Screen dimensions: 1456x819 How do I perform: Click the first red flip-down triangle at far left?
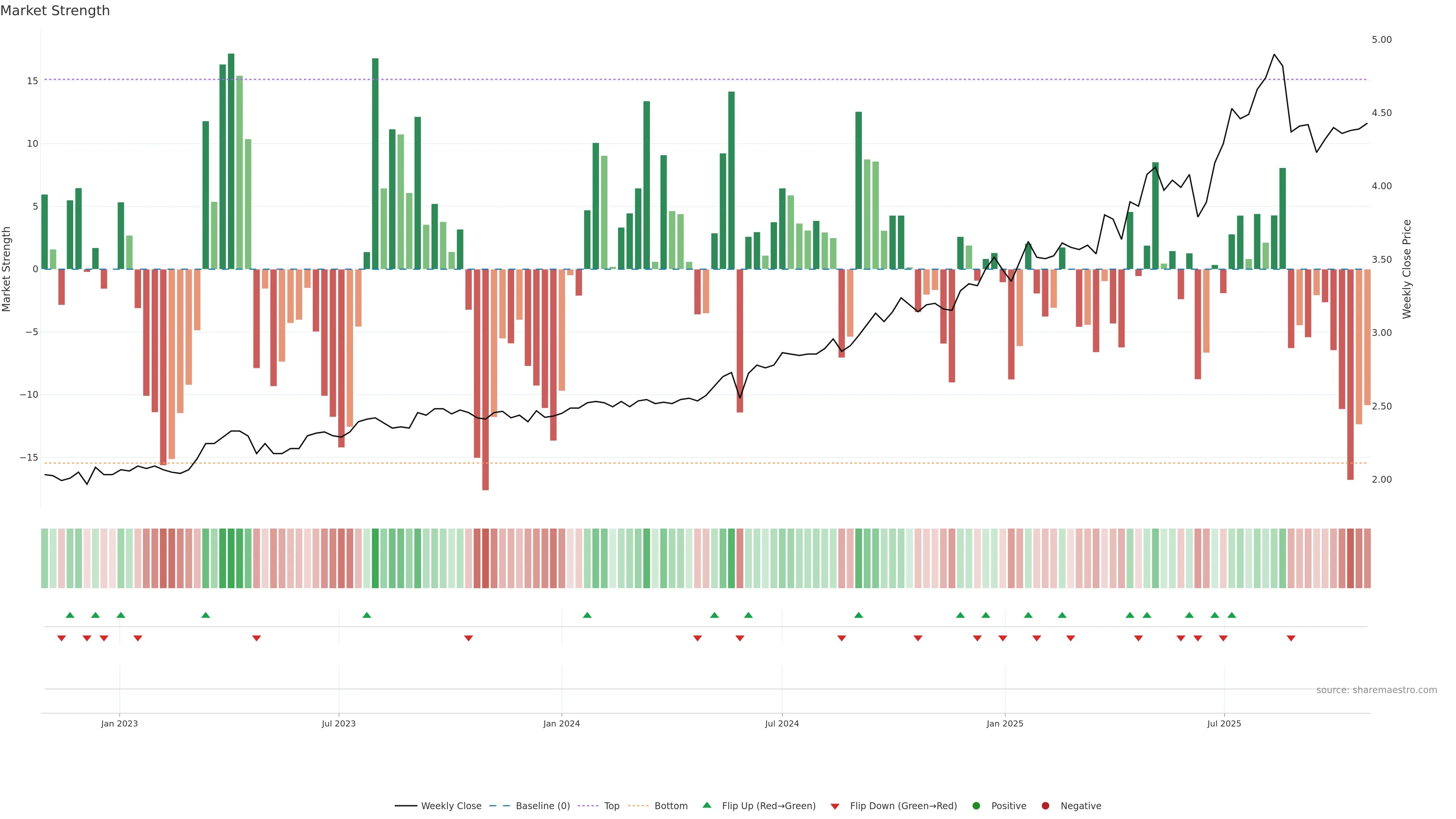pos(61,638)
